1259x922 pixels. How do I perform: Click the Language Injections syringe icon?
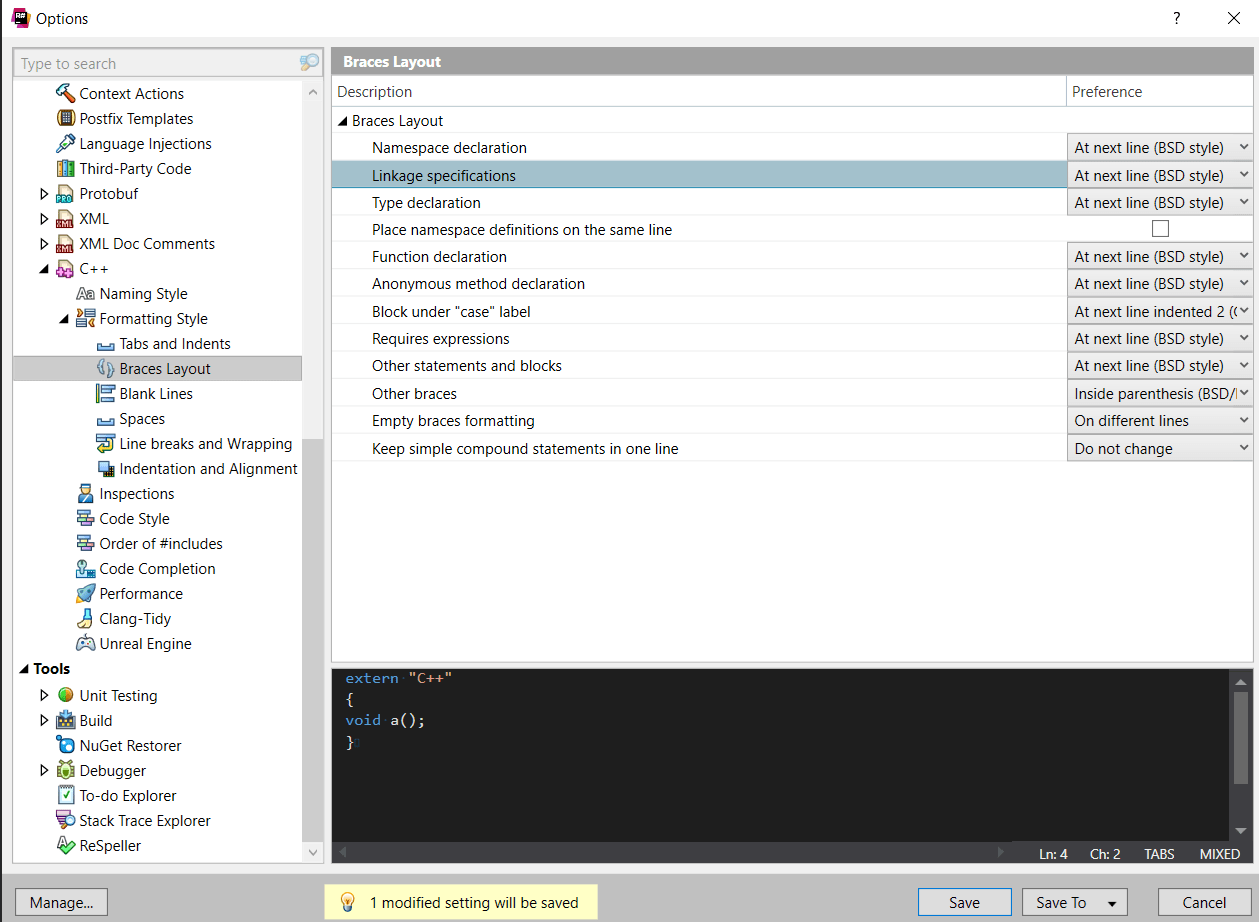pos(66,143)
